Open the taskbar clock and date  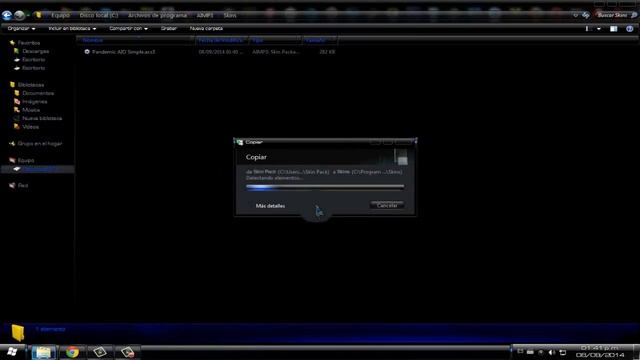coord(600,351)
